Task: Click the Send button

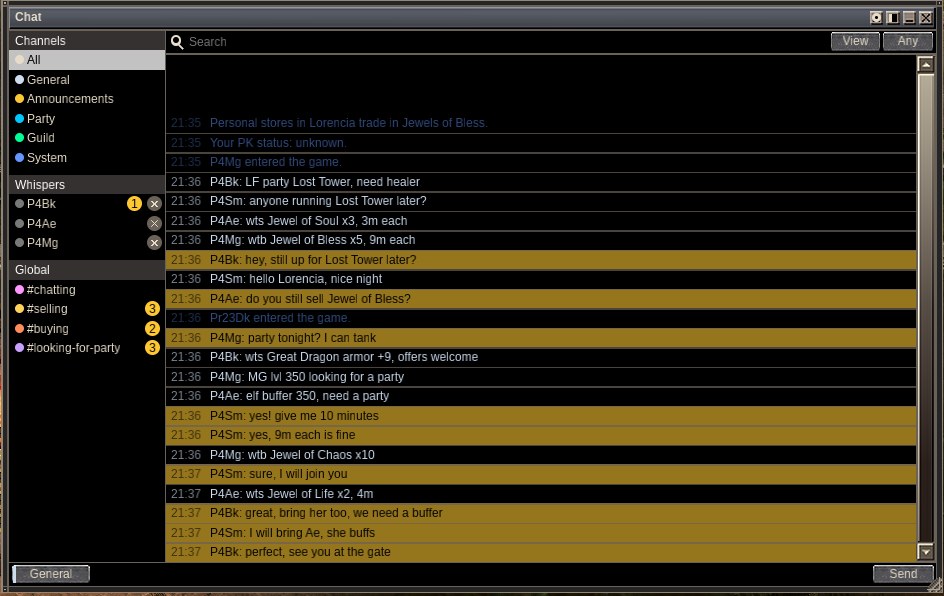Action: 903,574
